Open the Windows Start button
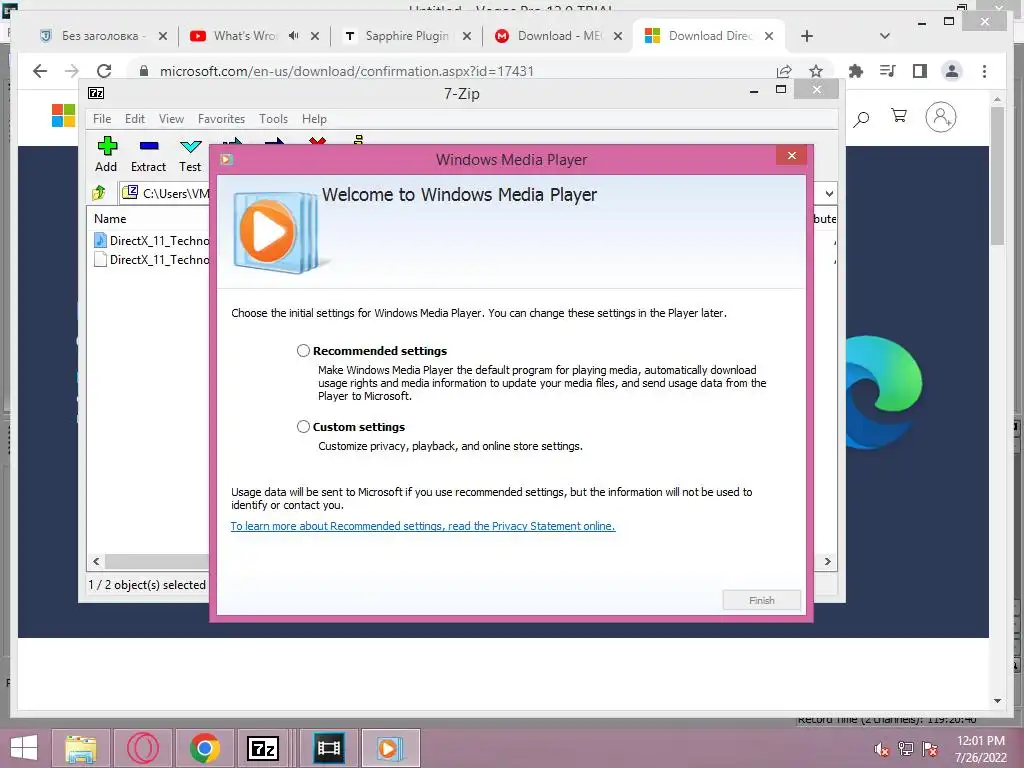 click(24, 748)
